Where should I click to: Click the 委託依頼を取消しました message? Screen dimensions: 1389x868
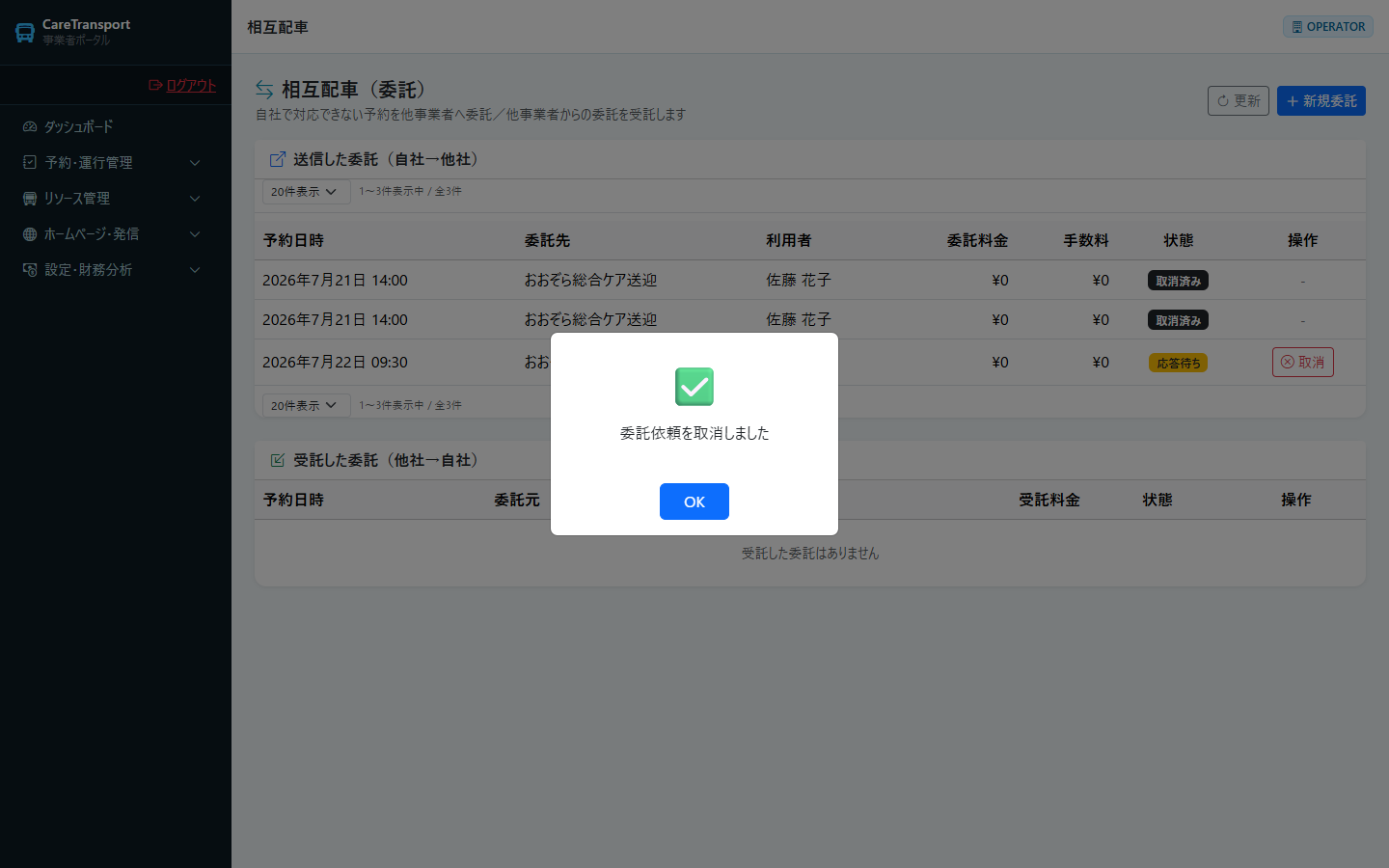tap(694, 433)
